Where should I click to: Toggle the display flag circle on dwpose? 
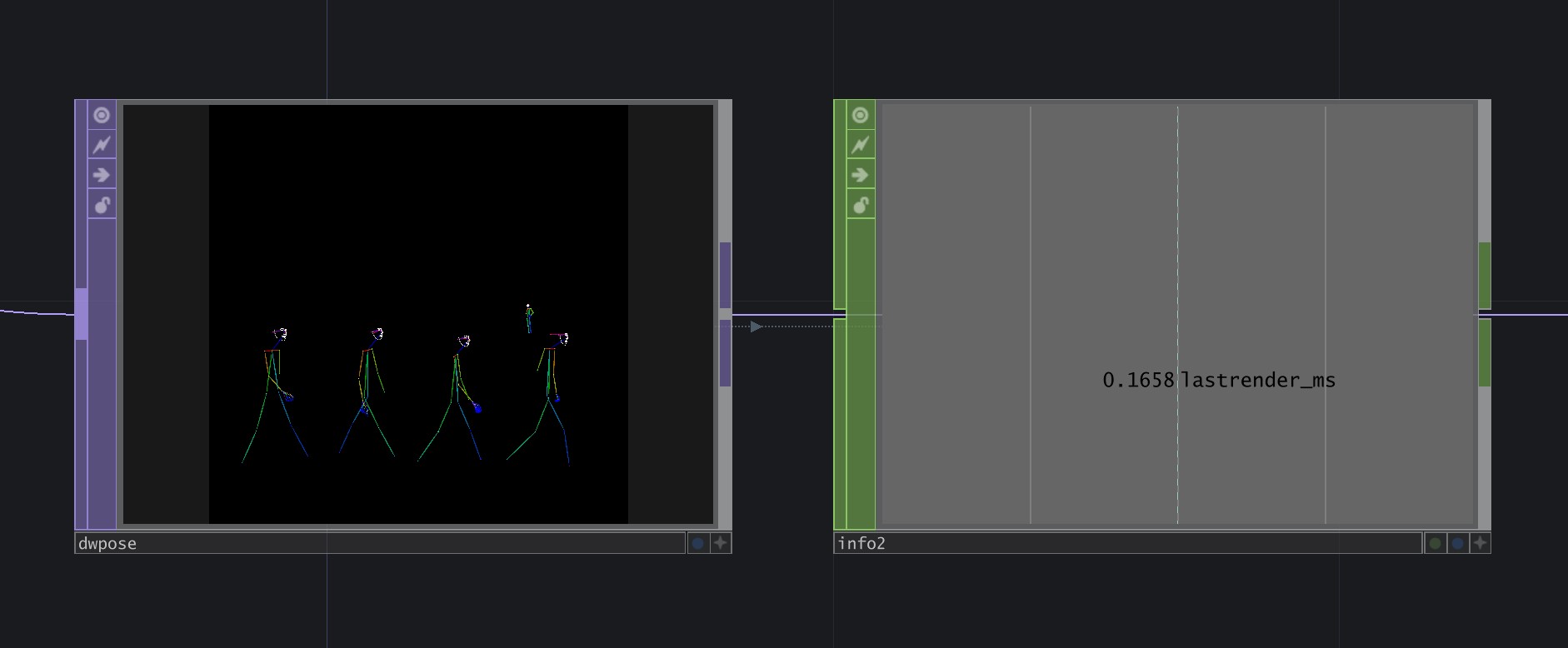click(102, 115)
